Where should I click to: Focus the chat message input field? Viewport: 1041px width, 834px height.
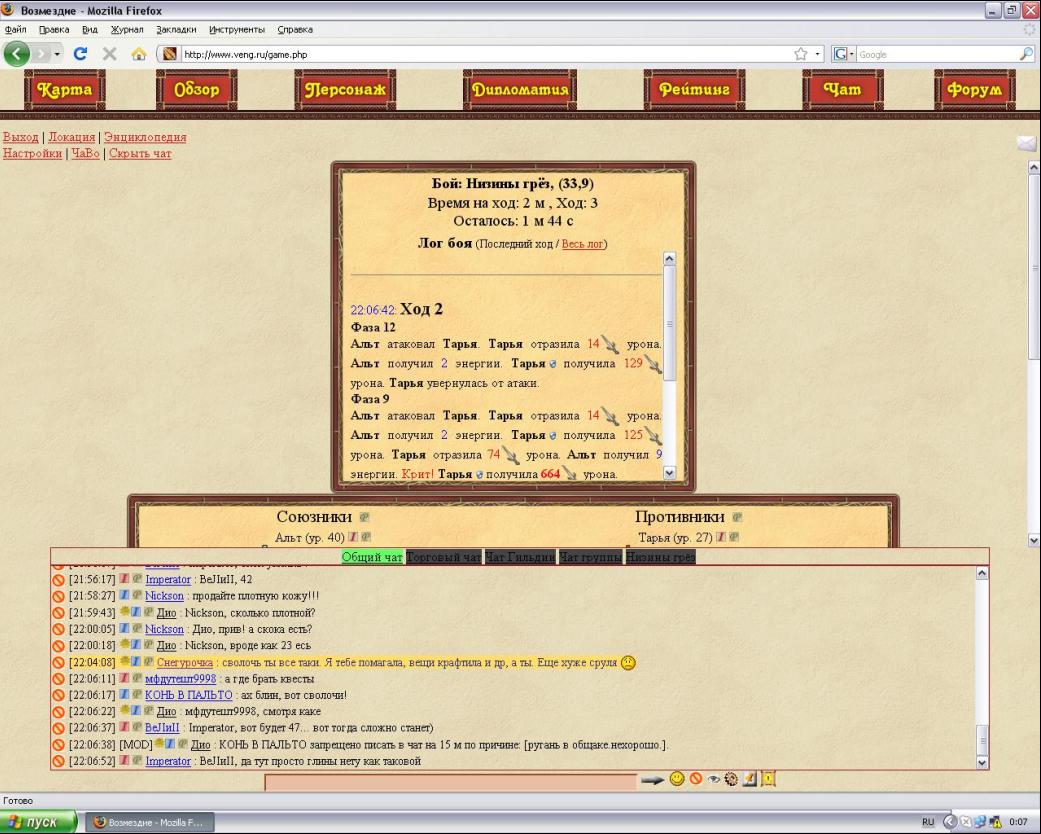tap(451, 782)
